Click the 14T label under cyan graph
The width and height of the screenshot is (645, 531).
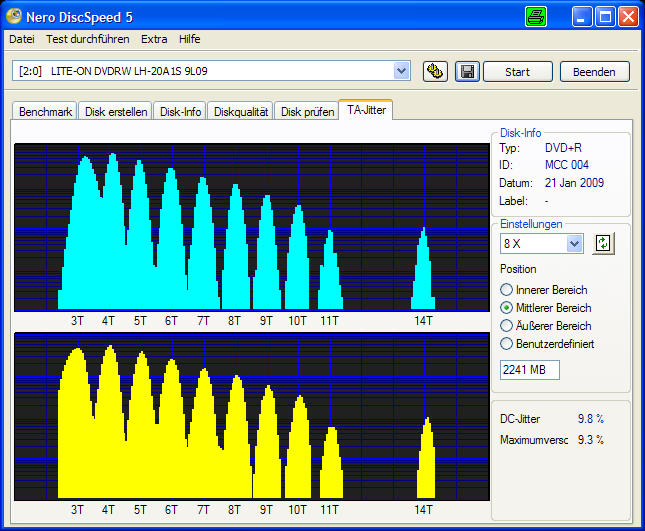click(x=423, y=321)
